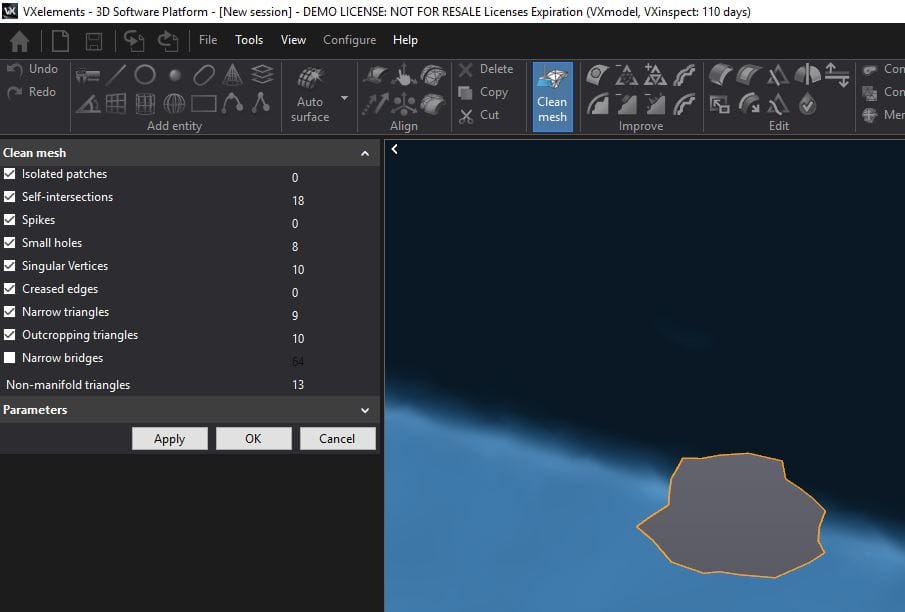The height and width of the screenshot is (612, 905).
Task: Click the Flip normals arrows icon in Edit
Action: coord(837,75)
